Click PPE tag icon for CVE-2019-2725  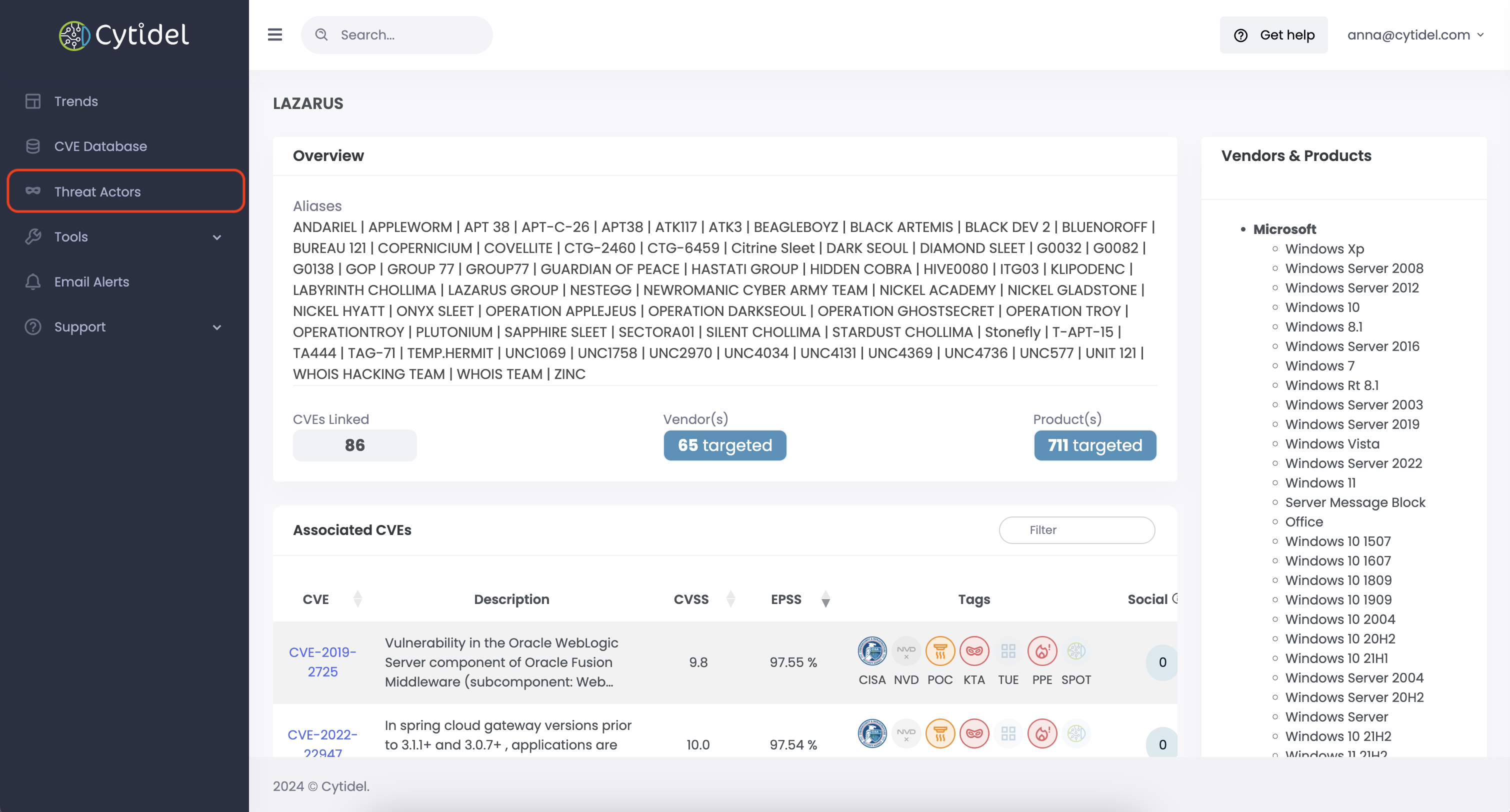click(x=1042, y=651)
